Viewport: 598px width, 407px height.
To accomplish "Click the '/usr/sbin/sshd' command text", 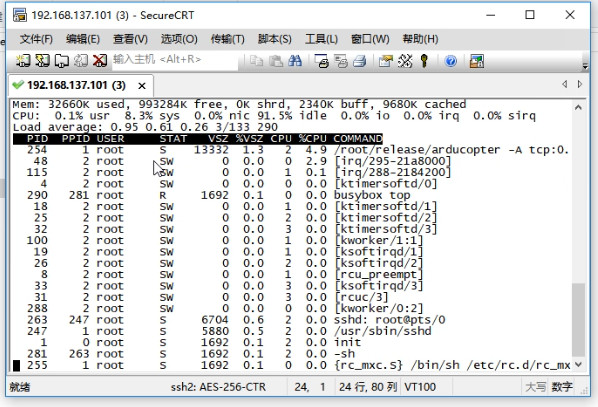I will (x=383, y=331).
